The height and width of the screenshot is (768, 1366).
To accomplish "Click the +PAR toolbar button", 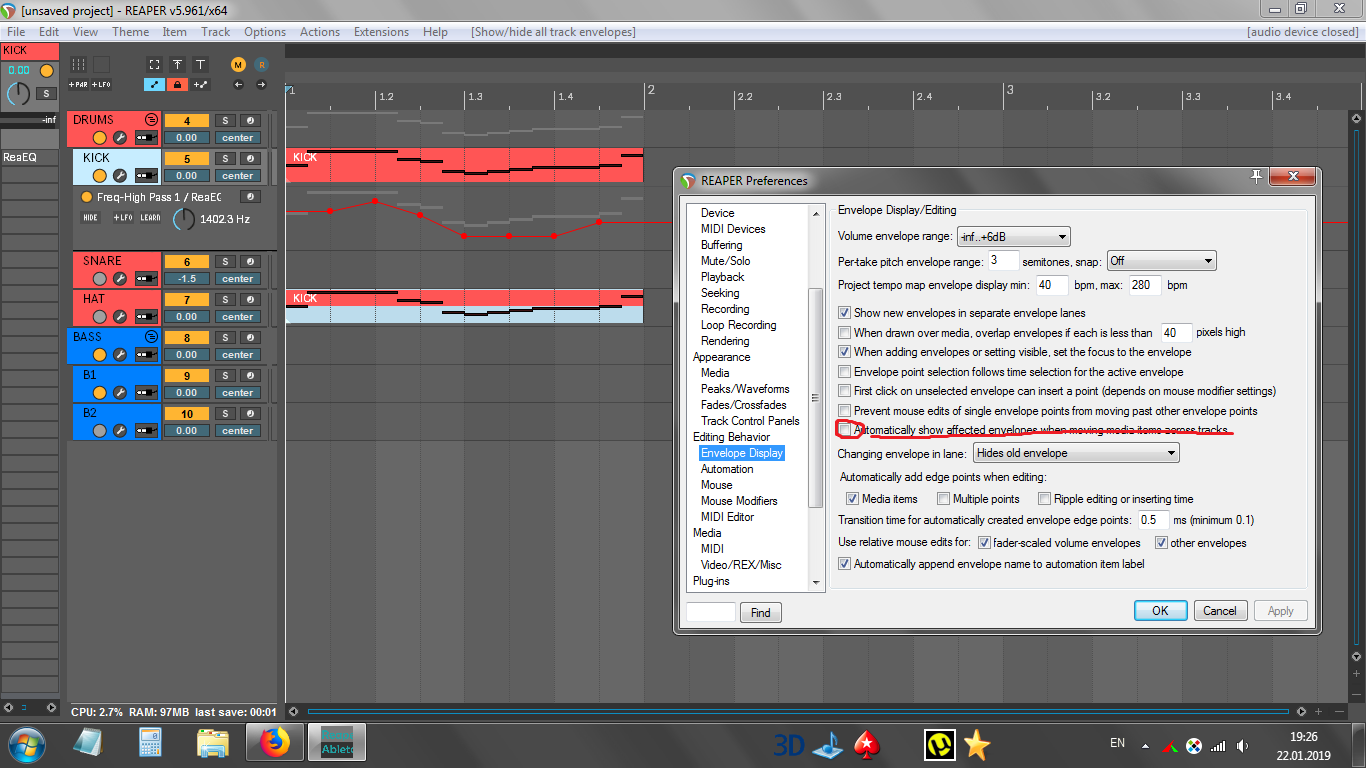I will click(x=78, y=85).
